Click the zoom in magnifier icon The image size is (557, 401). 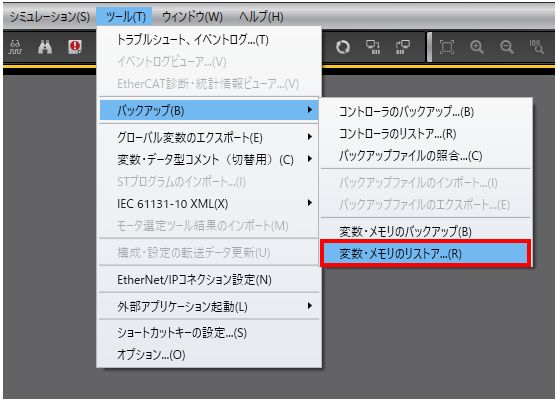(x=477, y=47)
